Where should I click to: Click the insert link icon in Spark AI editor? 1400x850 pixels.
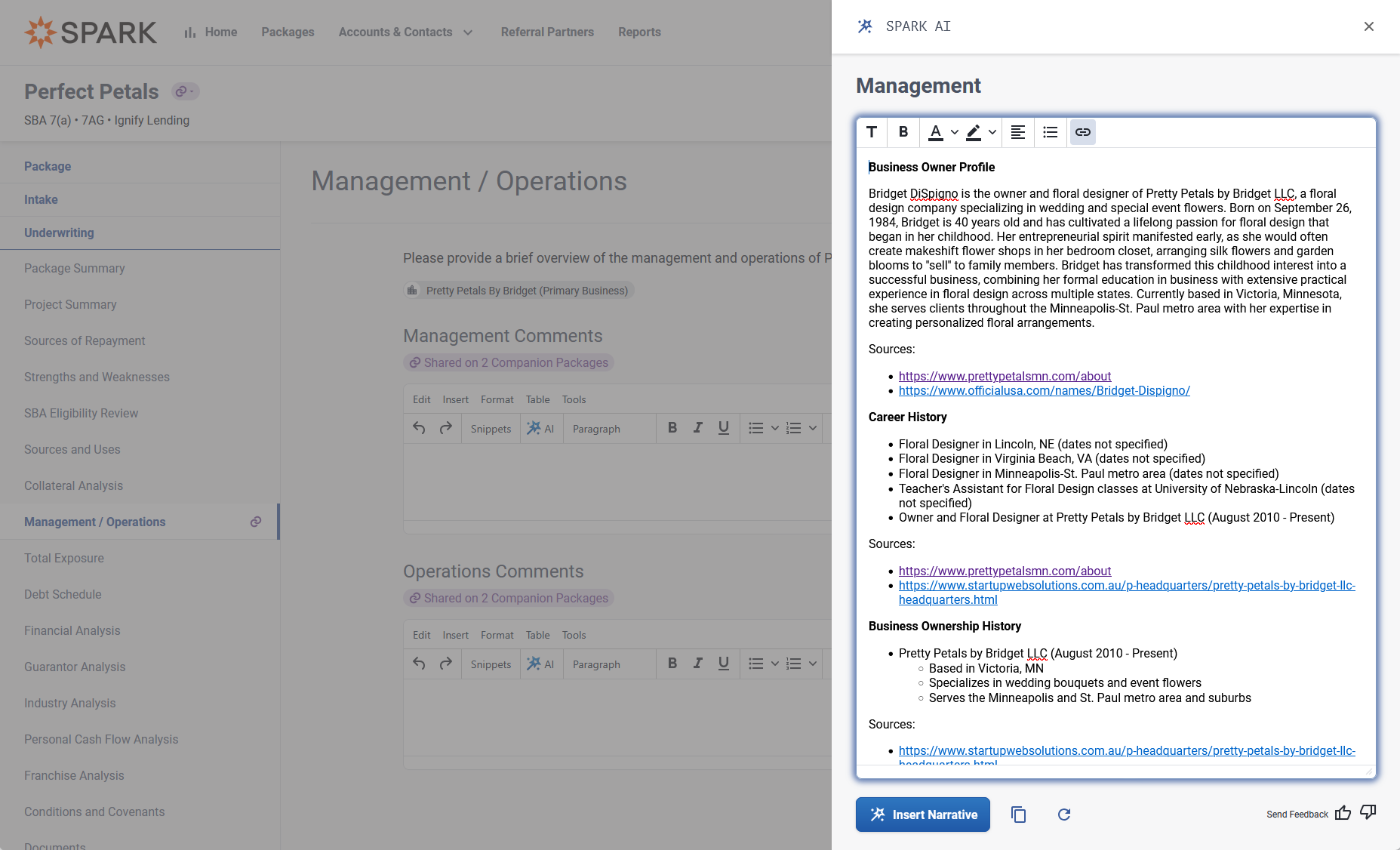[x=1082, y=132]
